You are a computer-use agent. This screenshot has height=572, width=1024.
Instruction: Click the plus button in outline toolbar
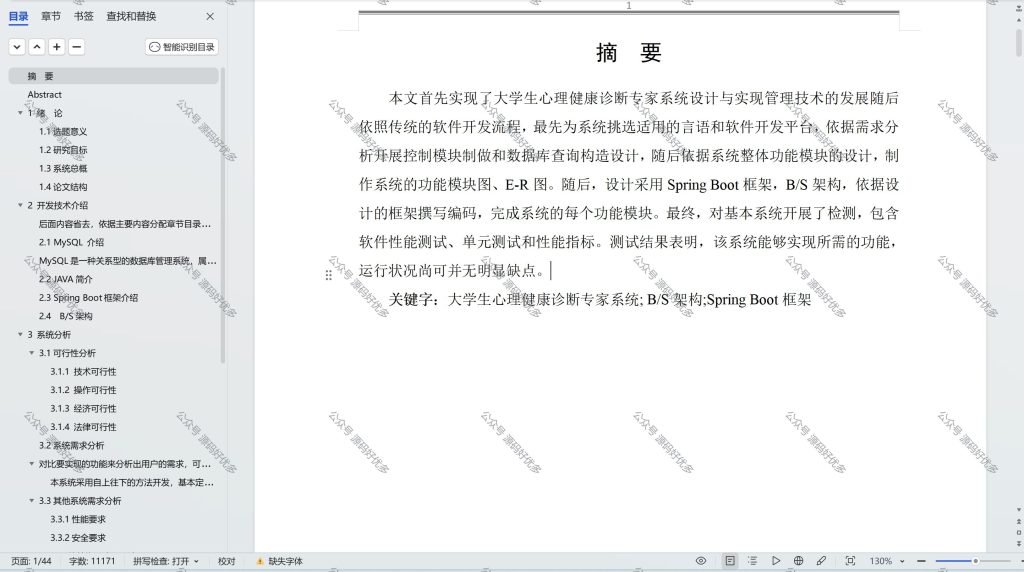[x=57, y=47]
